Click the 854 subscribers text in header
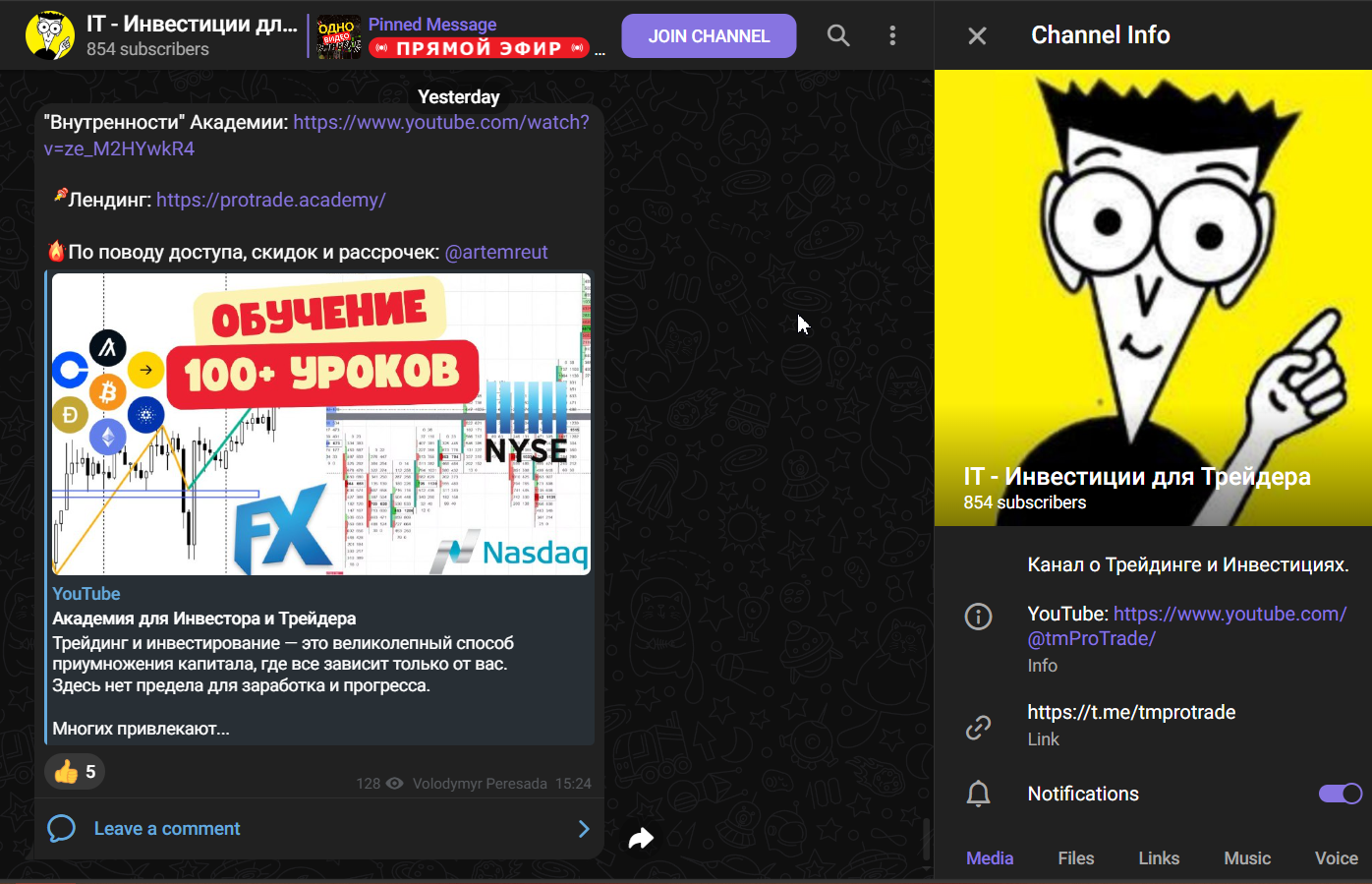The image size is (1372, 884). tap(147, 49)
